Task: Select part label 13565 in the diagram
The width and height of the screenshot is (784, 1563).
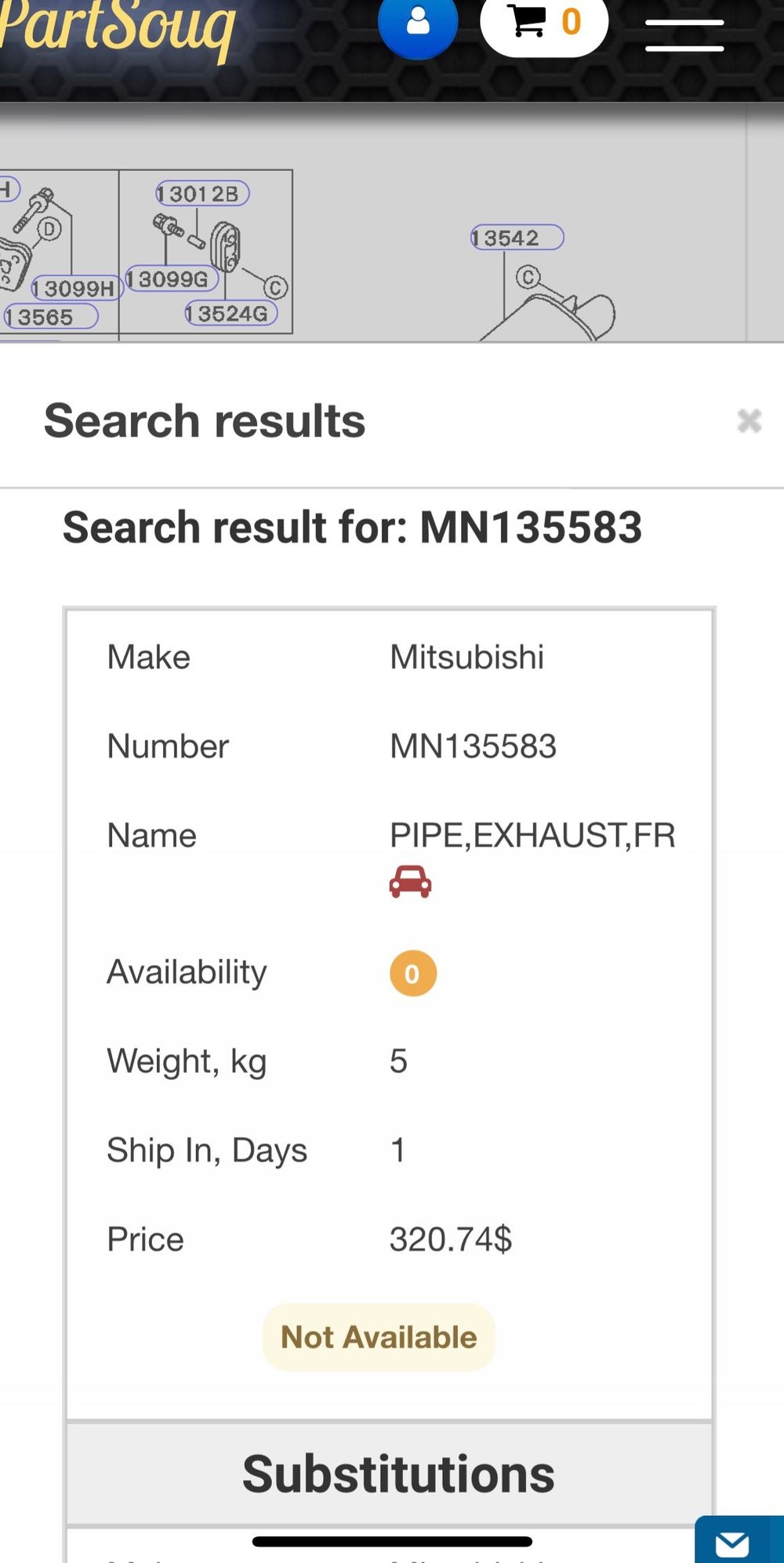Action: (49, 317)
